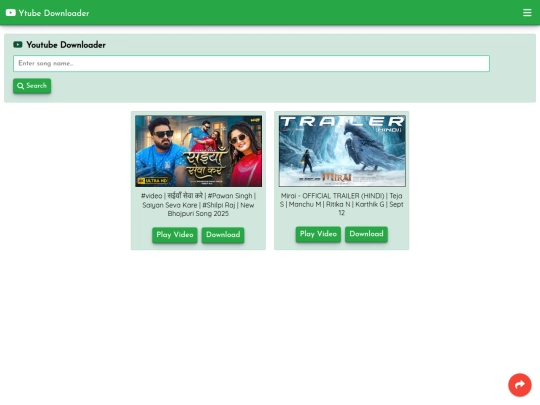Download the Saiyan Seva Kare song
Image resolution: width=540 pixels, height=405 pixels.
pos(223,235)
